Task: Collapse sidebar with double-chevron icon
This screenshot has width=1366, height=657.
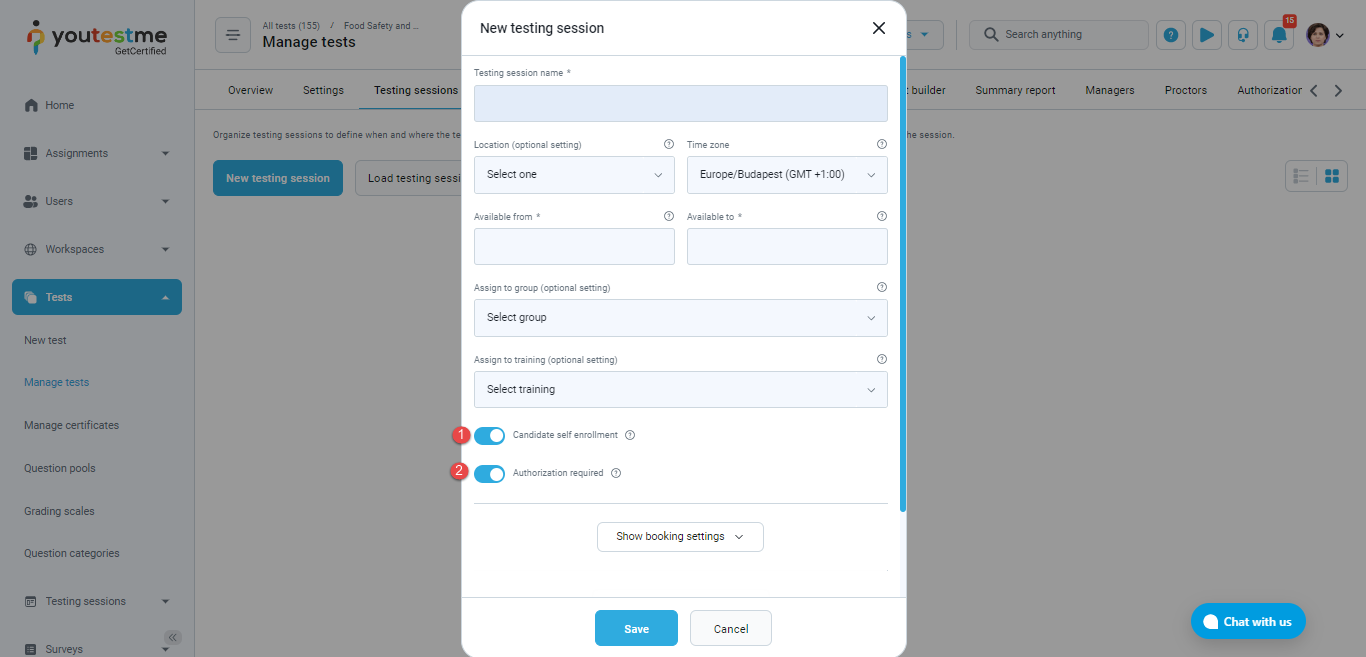Action: (x=173, y=637)
